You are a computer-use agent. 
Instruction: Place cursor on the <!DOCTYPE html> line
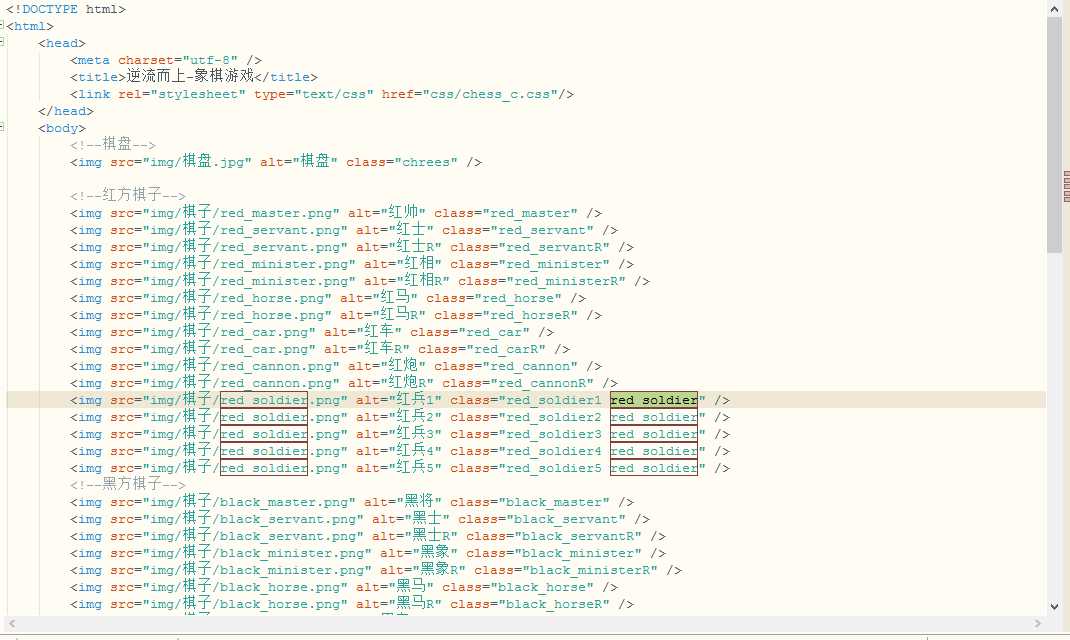pyautogui.click(x=66, y=9)
